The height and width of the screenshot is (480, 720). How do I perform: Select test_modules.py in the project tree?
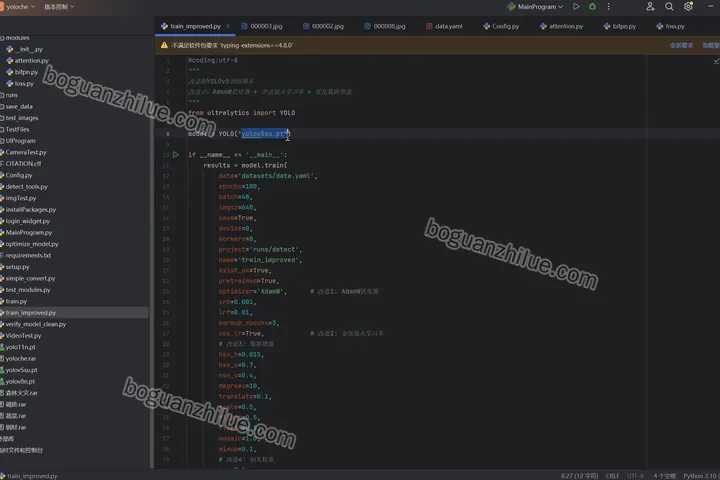click(x=26, y=290)
